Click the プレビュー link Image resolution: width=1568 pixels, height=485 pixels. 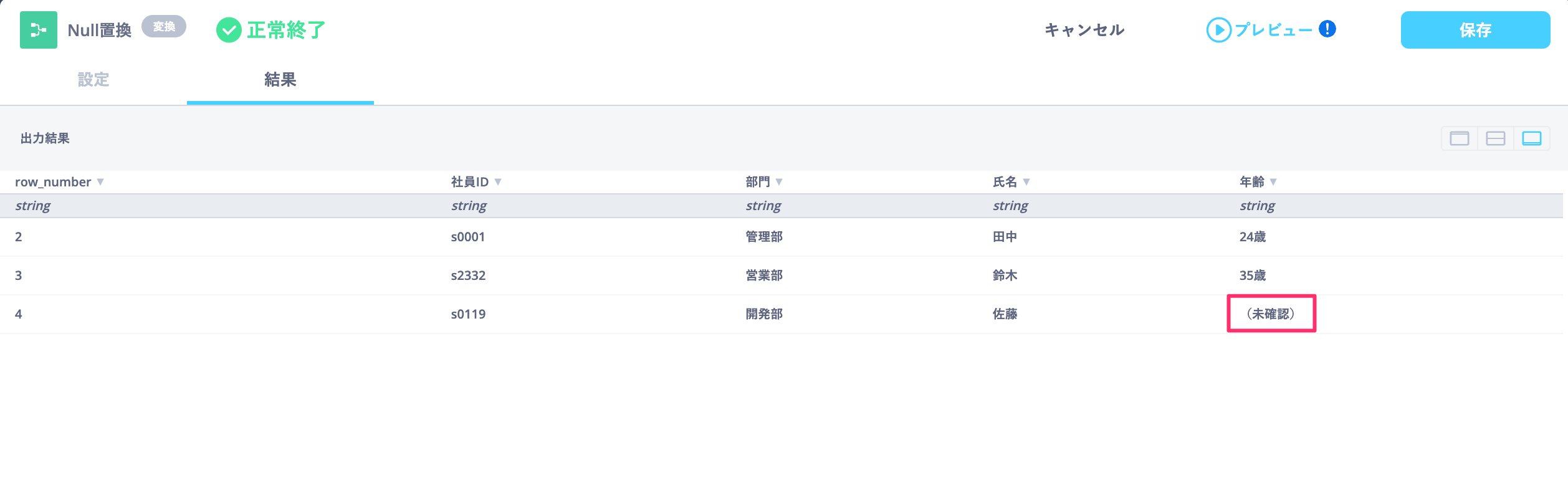[x=1273, y=30]
